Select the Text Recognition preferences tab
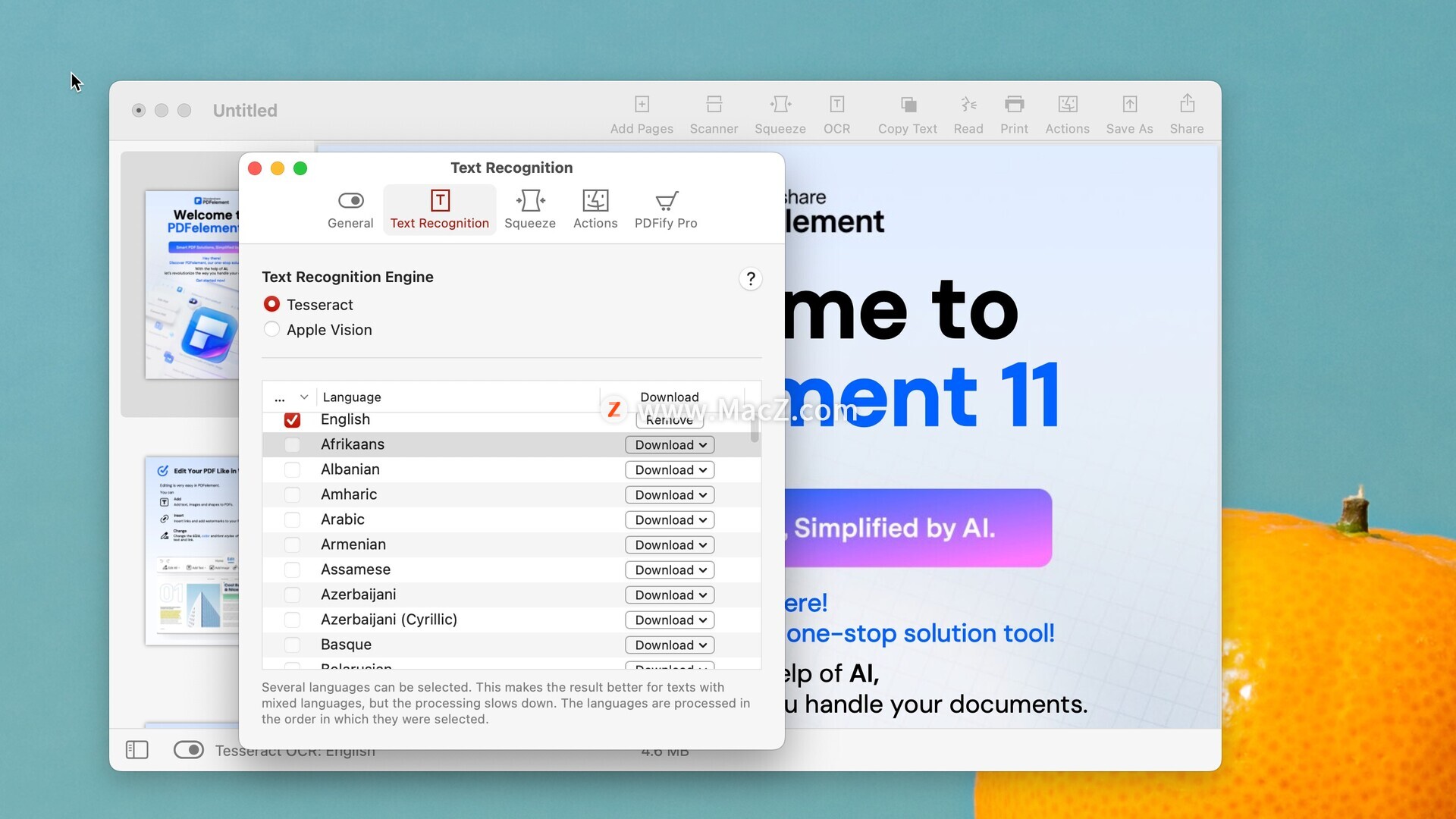1456x819 pixels. click(x=440, y=209)
